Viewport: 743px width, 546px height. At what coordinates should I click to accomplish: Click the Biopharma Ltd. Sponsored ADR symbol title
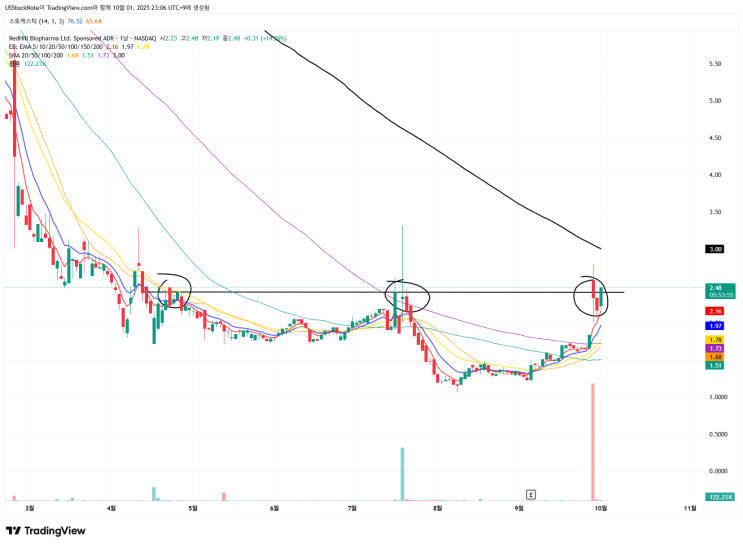(x=82, y=38)
